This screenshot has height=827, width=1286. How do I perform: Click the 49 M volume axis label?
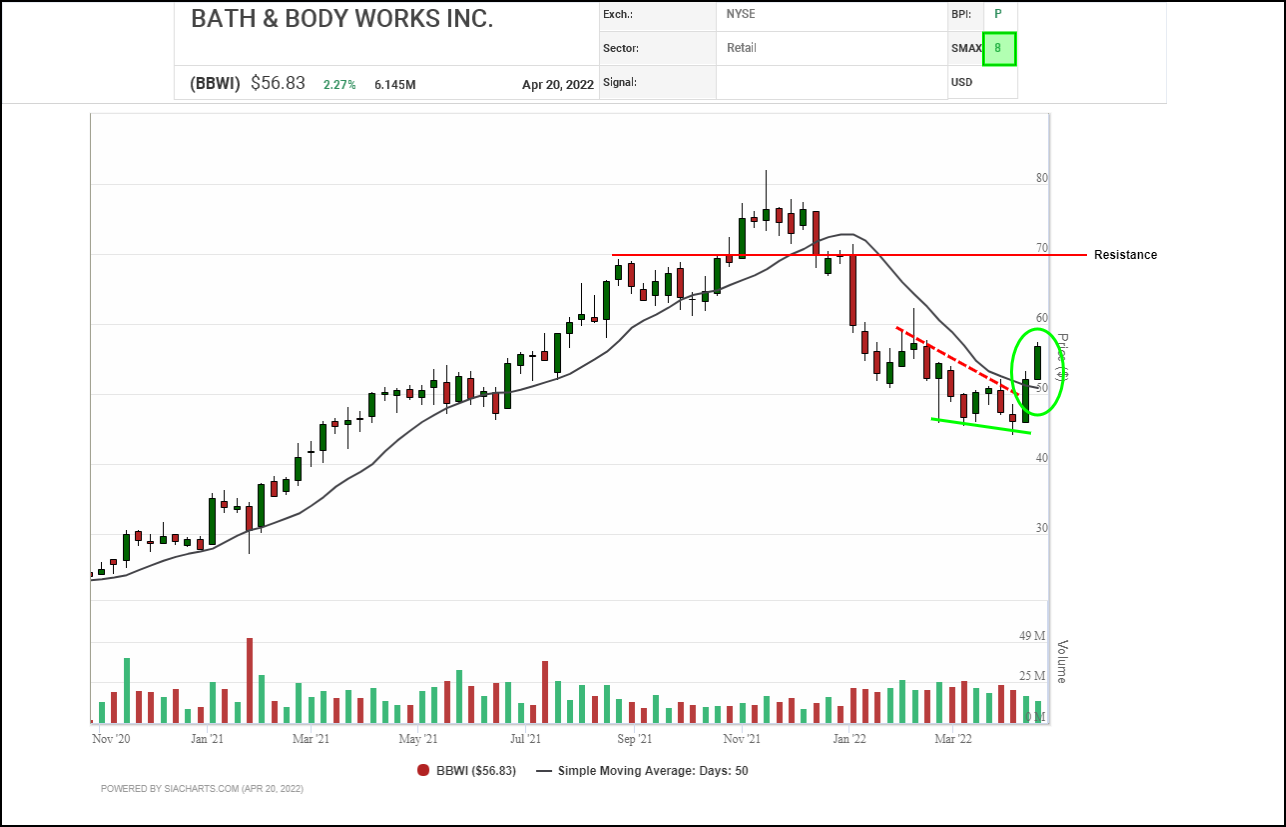(x=1033, y=637)
